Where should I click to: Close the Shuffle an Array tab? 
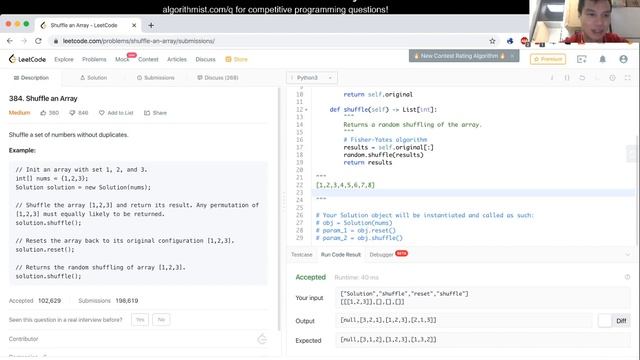(134, 25)
